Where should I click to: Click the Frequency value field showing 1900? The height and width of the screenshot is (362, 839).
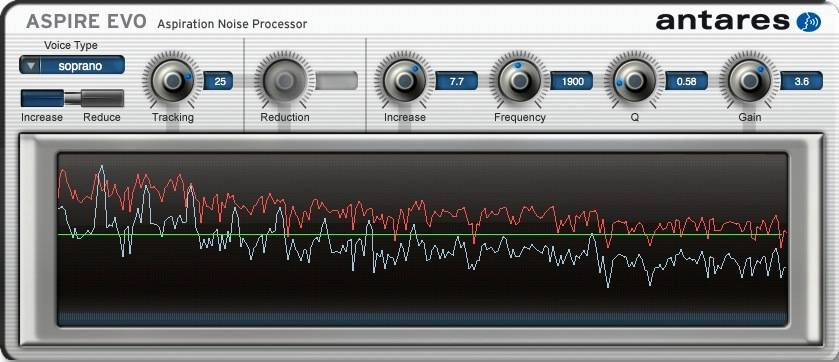coord(571,81)
